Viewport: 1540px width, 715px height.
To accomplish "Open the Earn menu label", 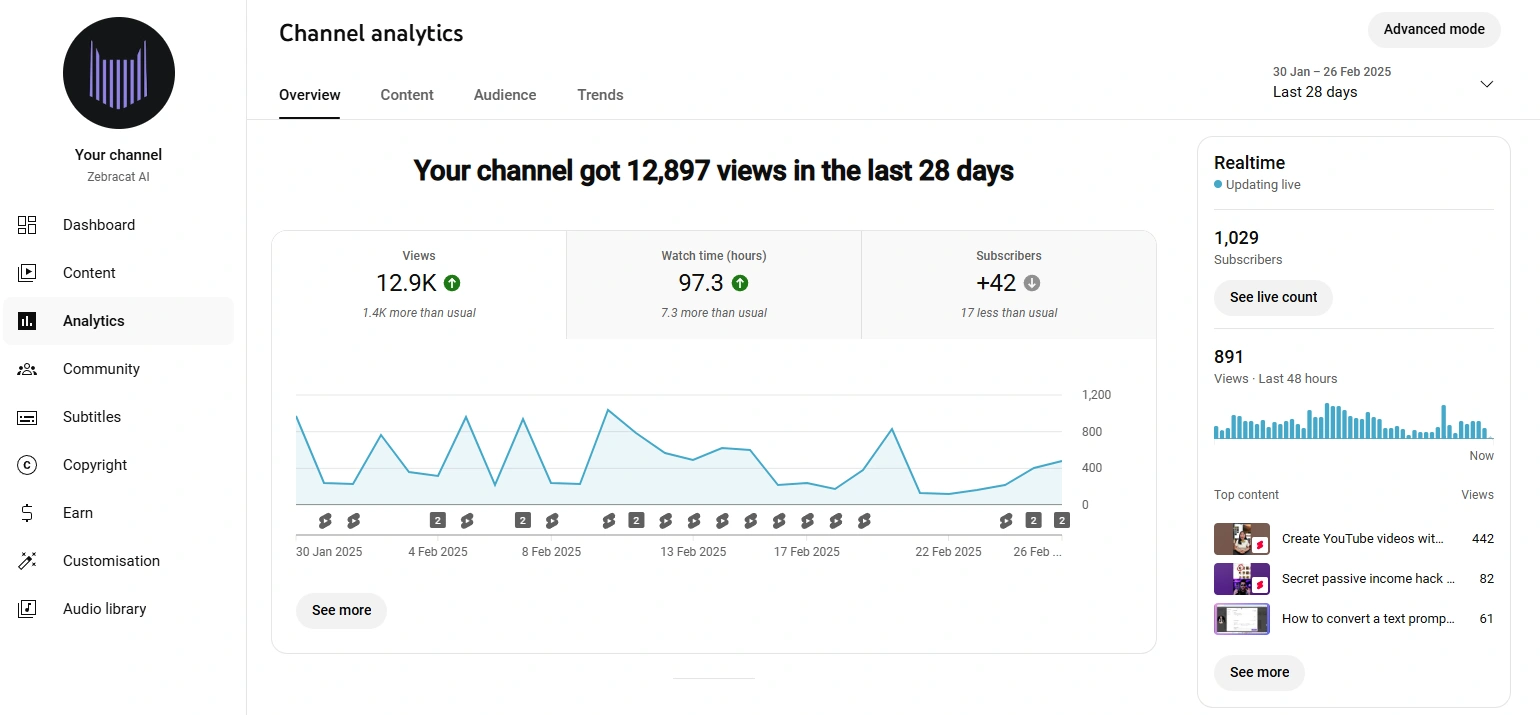I will pos(78,513).
